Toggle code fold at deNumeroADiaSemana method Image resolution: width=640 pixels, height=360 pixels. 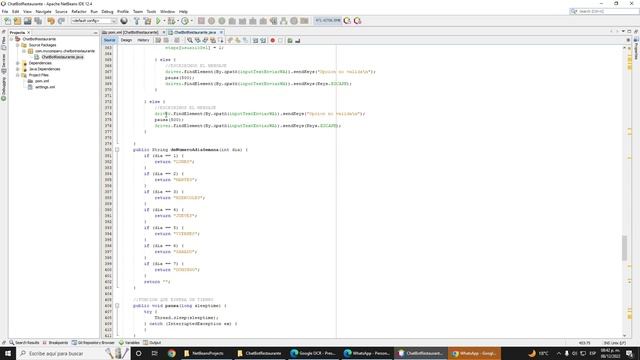[x=117, y=150]
